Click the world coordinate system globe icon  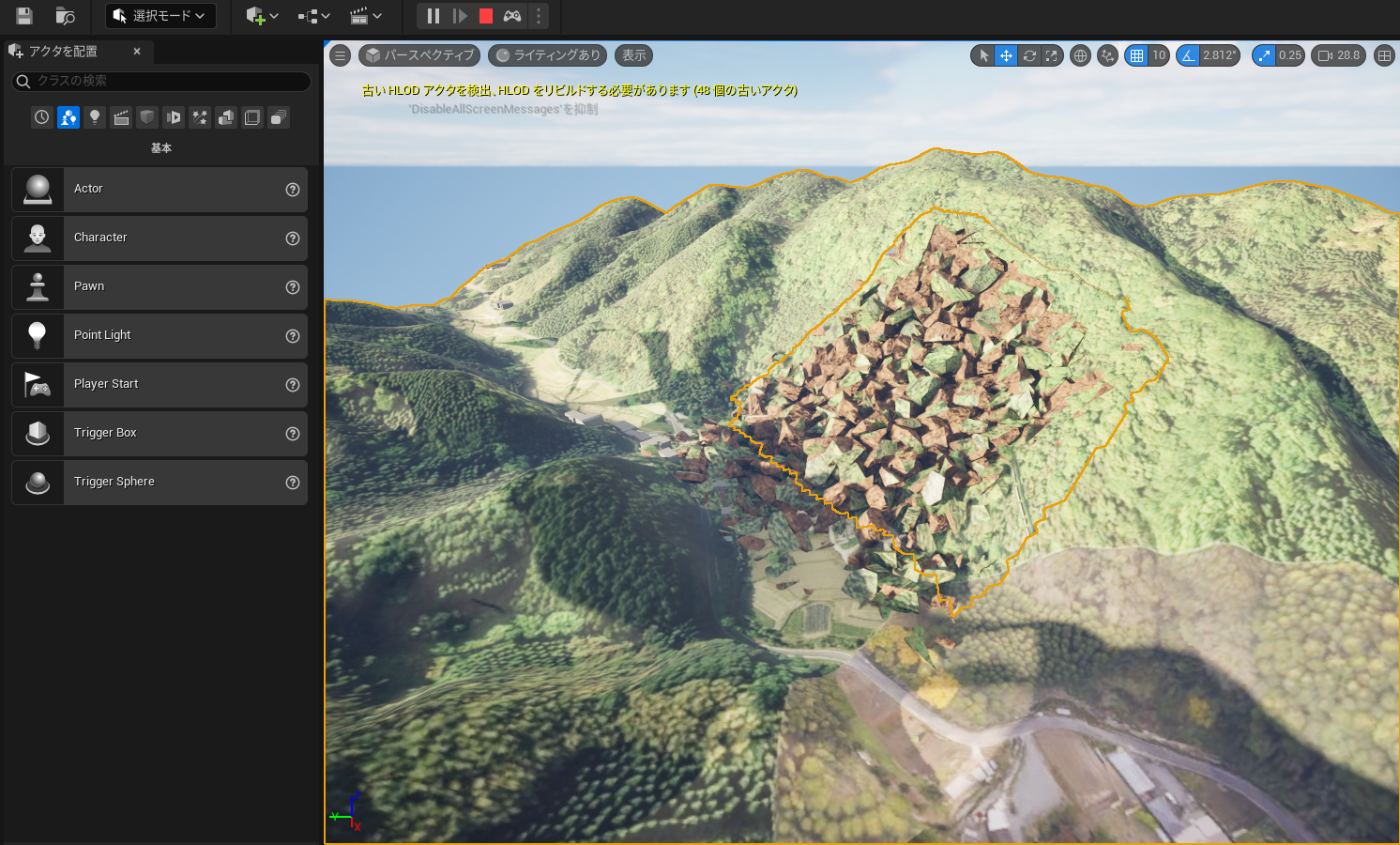pos(1080,55)
